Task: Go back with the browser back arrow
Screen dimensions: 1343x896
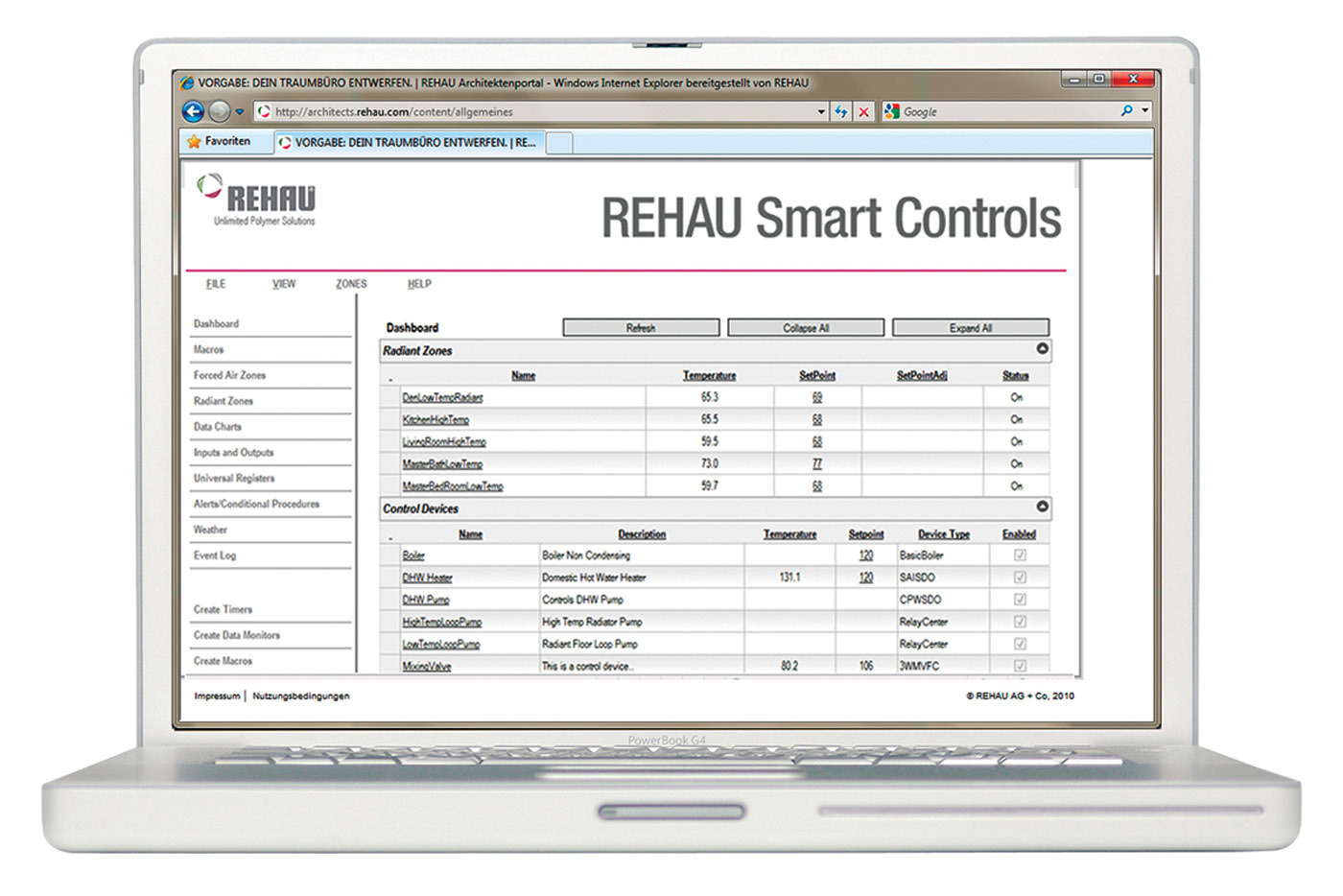Action: [193, 111]
